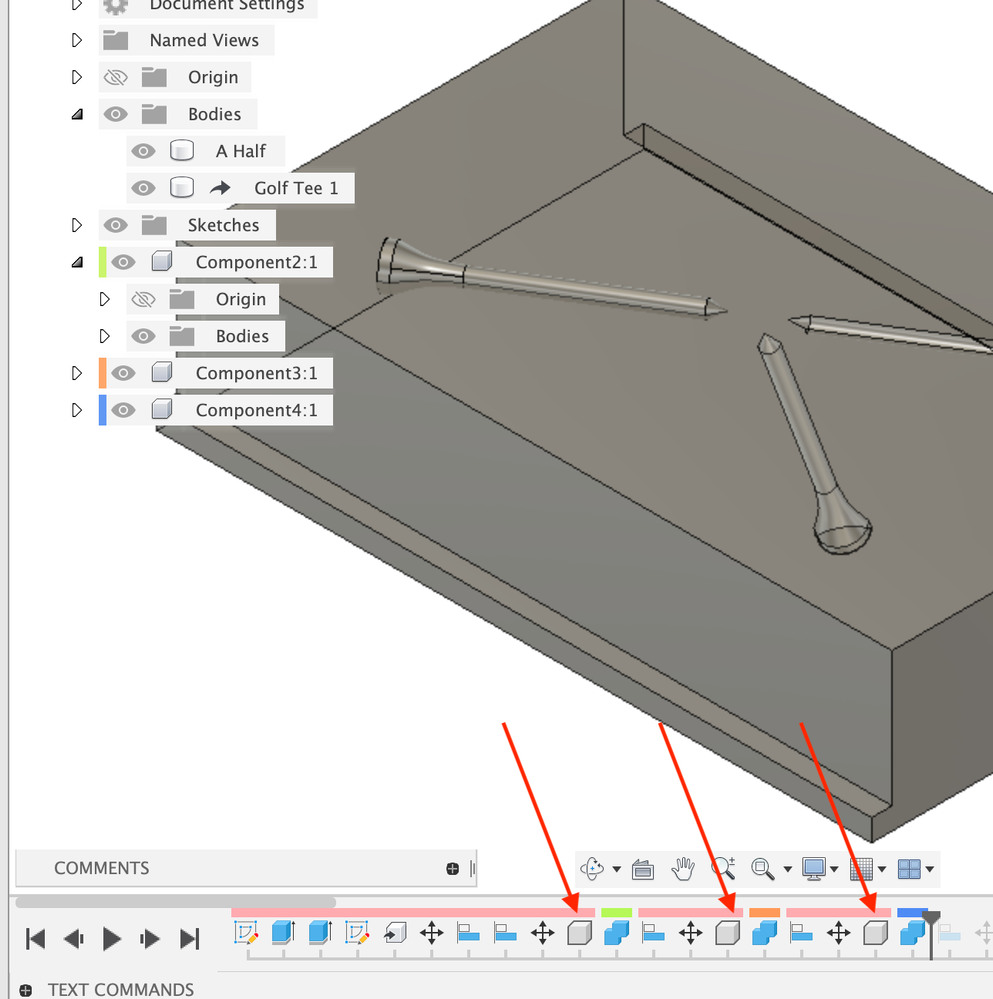Play the timeline history
993x999 pixels.
pyautogui.click(x=111, y=938)
